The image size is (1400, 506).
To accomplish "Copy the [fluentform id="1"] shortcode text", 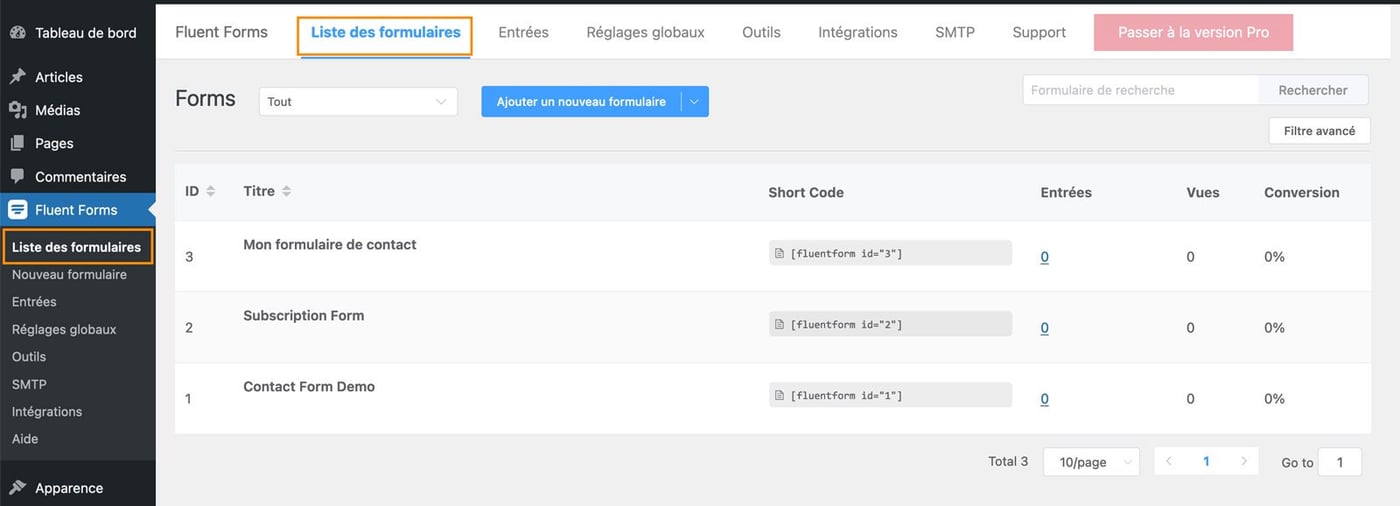I will (846, 395).
